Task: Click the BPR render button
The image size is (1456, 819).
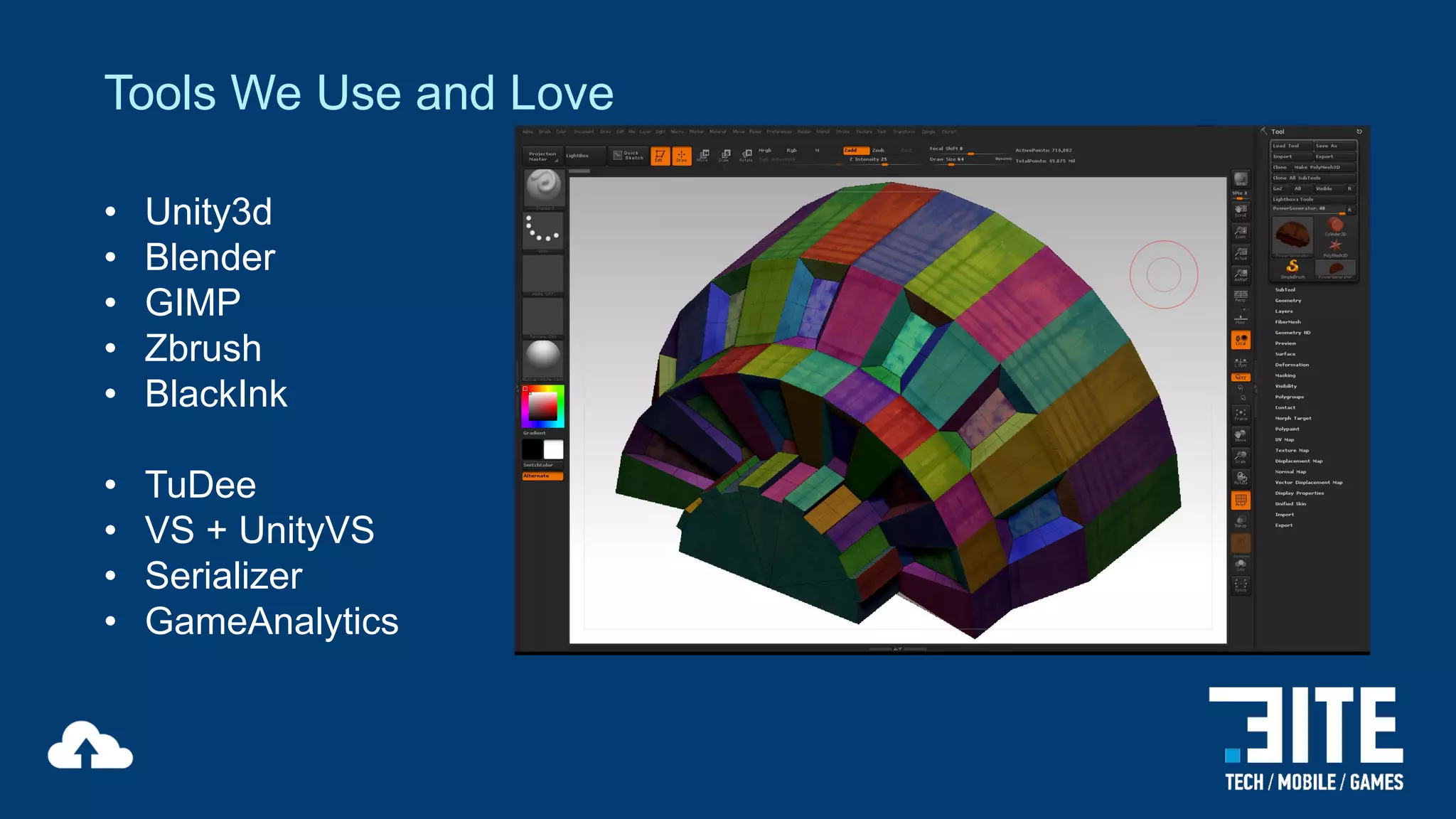Action: [1241, 178]
